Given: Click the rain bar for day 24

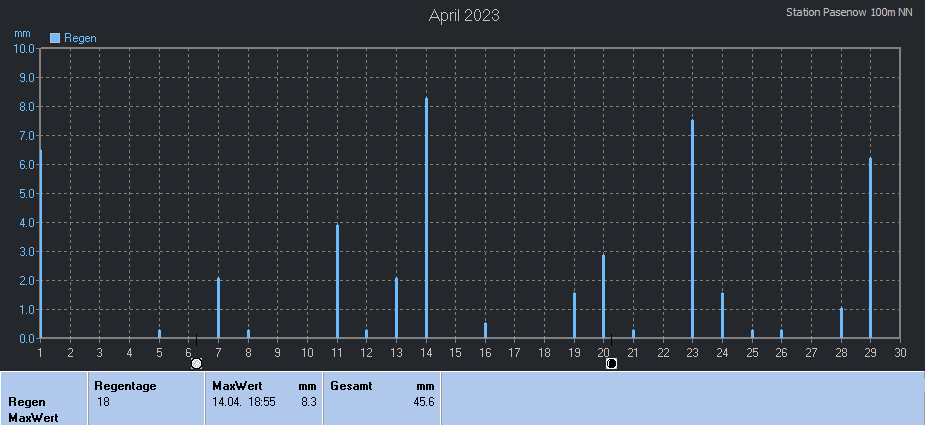Looking at the screenshot, I should [722, 315].
